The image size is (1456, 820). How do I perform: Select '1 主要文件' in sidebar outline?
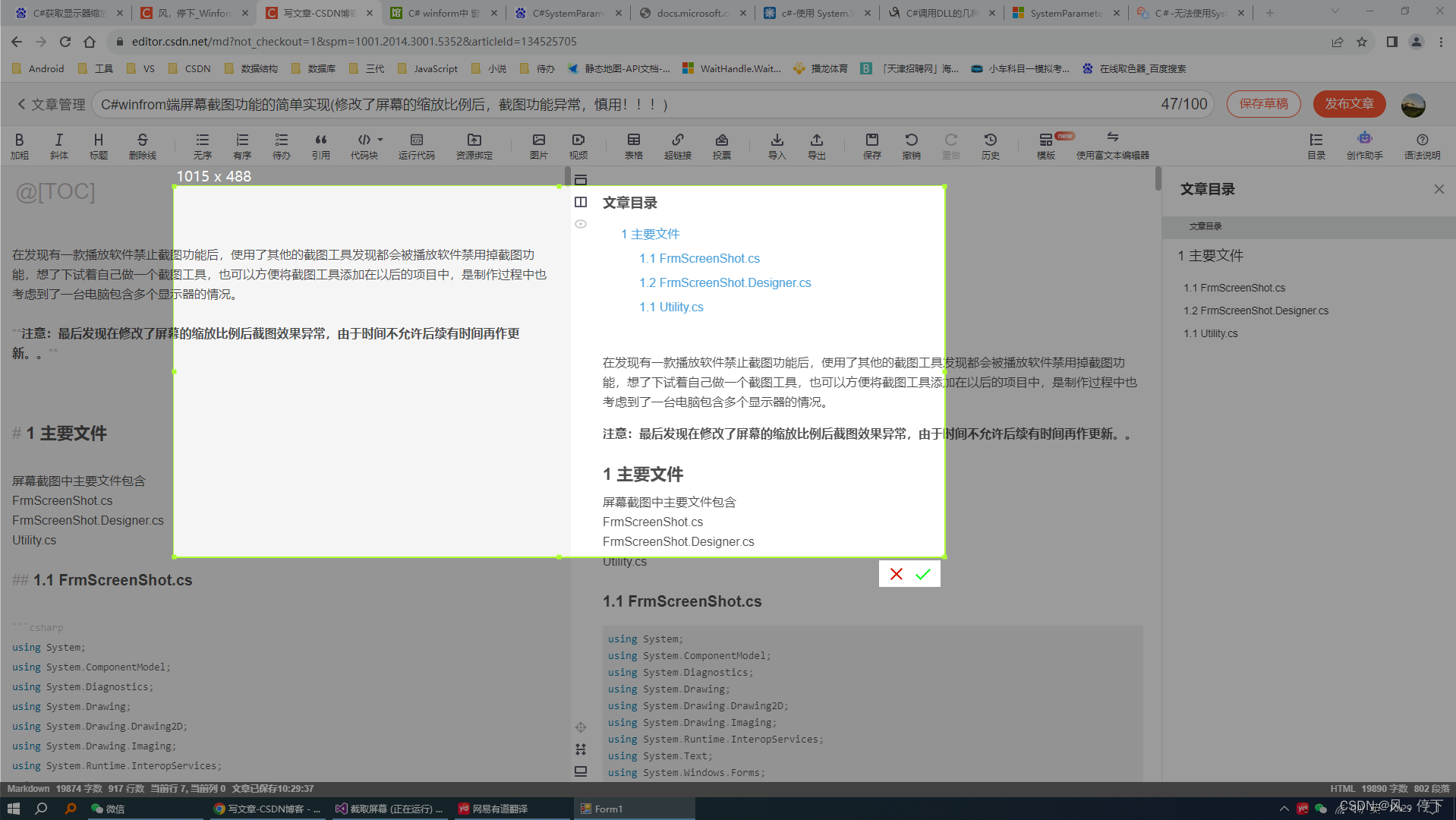coord(1211,256)
